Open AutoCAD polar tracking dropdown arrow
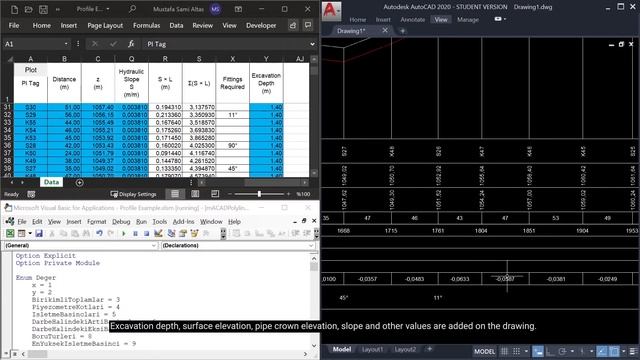The image size is (640, 360). coord(572,351)
